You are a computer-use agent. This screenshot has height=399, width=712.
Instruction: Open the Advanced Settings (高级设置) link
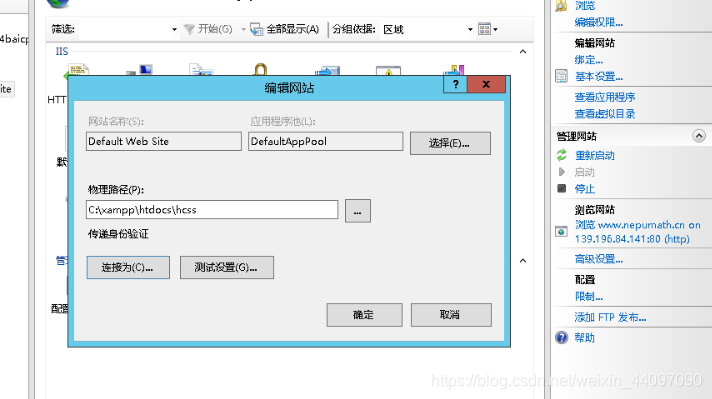click(x=598, y=259)
